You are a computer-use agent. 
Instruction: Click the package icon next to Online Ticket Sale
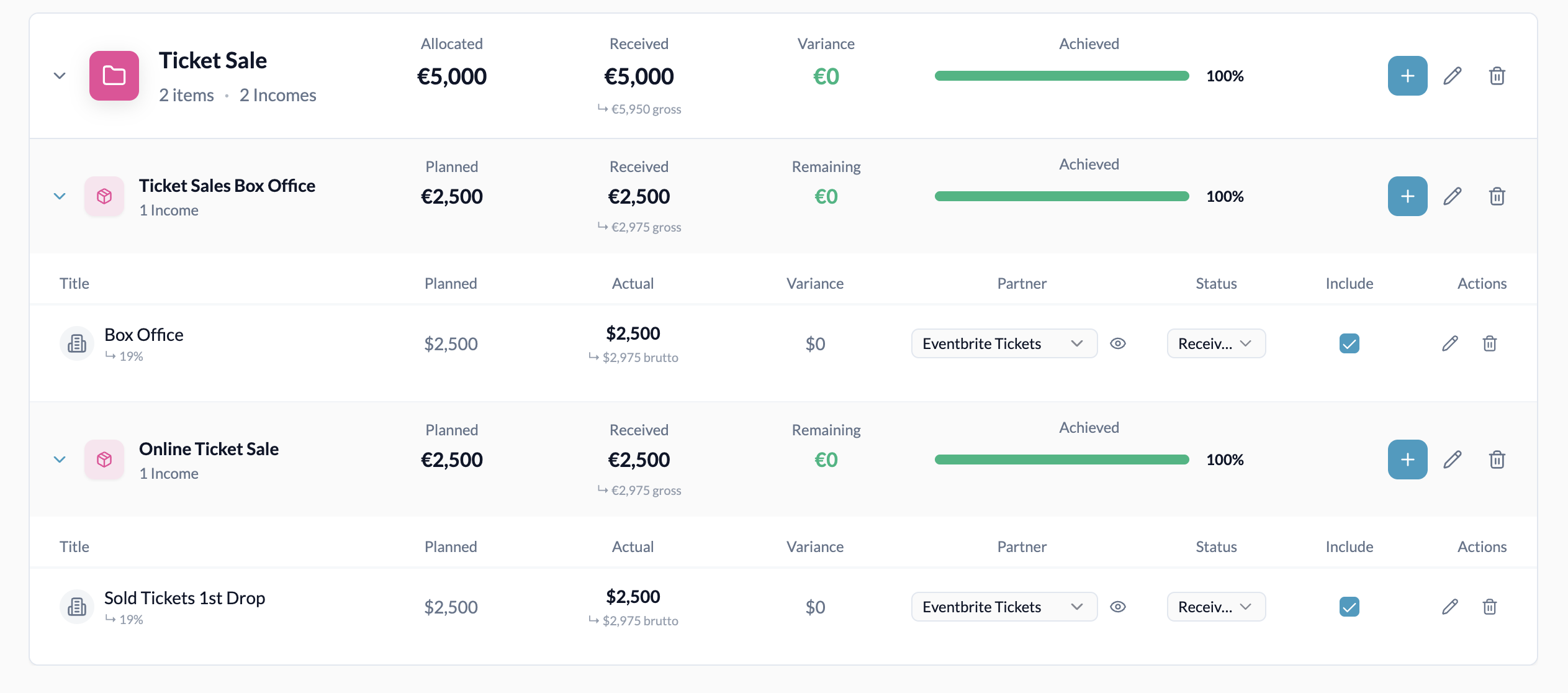click(x=104, y=460)
